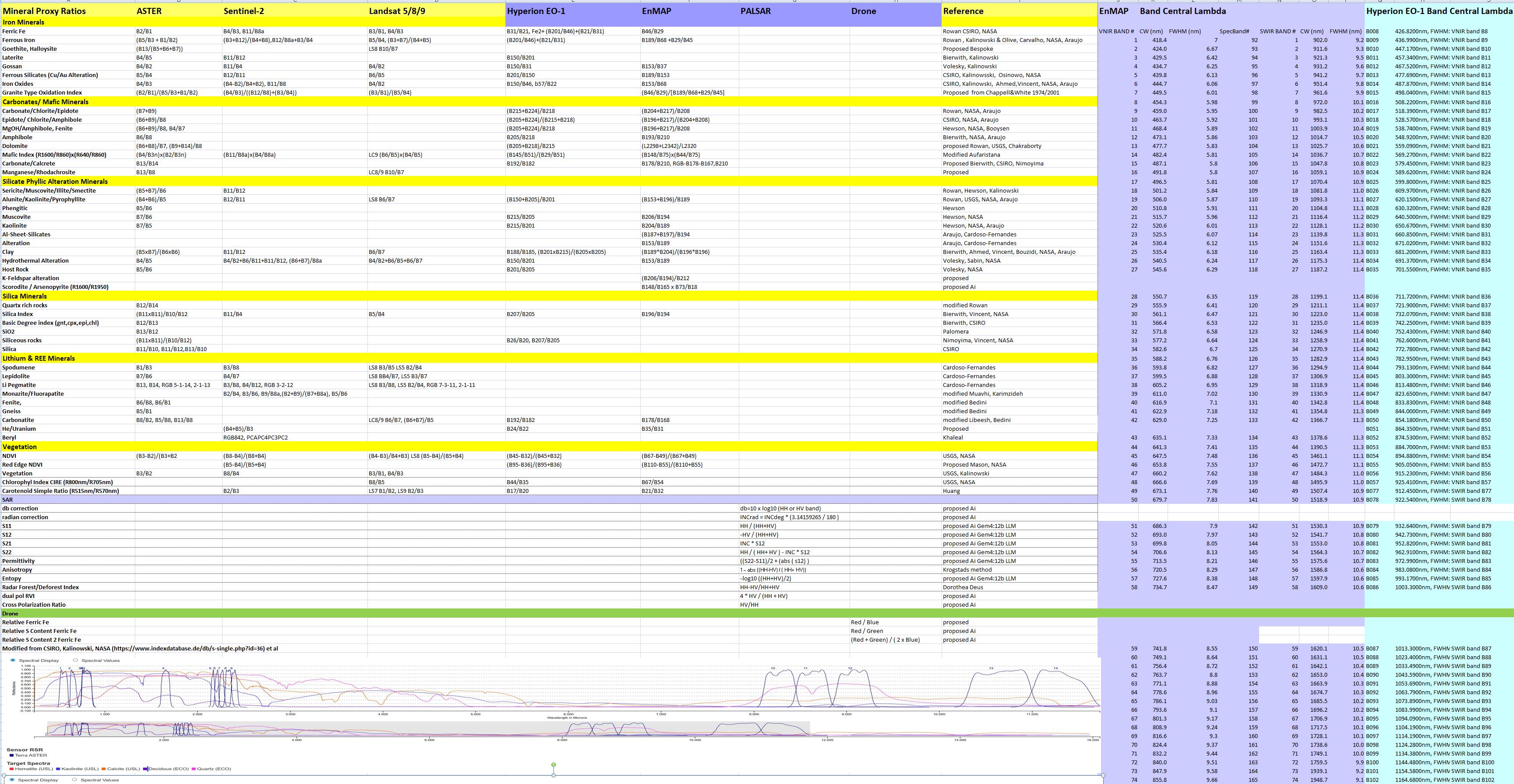Select the 'Krogstads method' reference cell
This screenshot has width=1514, height=784.
pyautogui.click(x=1020, y=570)
